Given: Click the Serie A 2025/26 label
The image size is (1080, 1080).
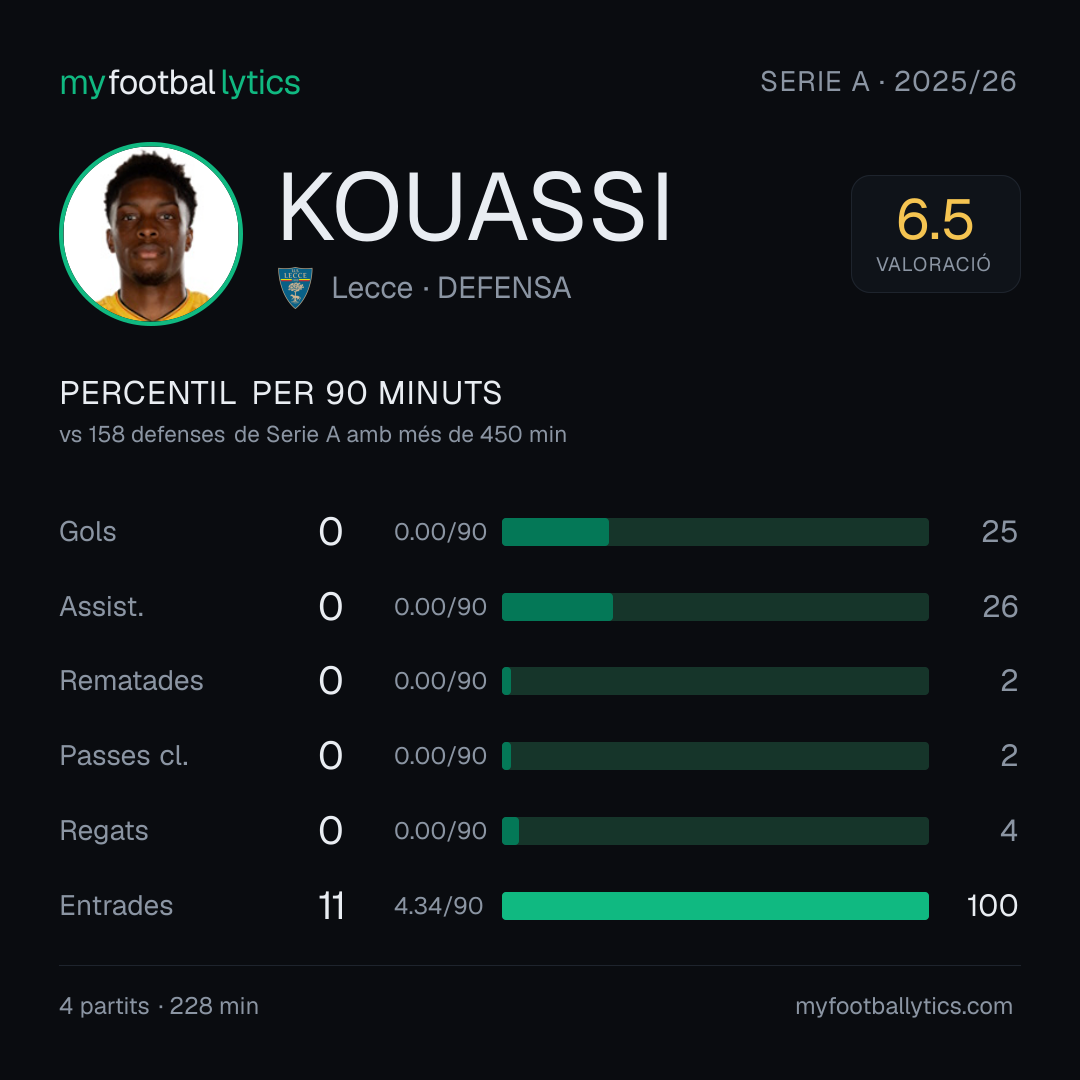Looking at the screenshot, I should 888,81.
